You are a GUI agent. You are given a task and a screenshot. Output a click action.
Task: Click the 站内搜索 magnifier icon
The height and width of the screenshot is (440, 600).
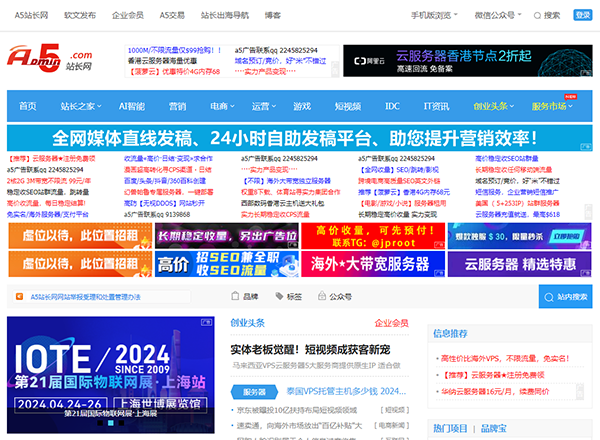[549, 297]
